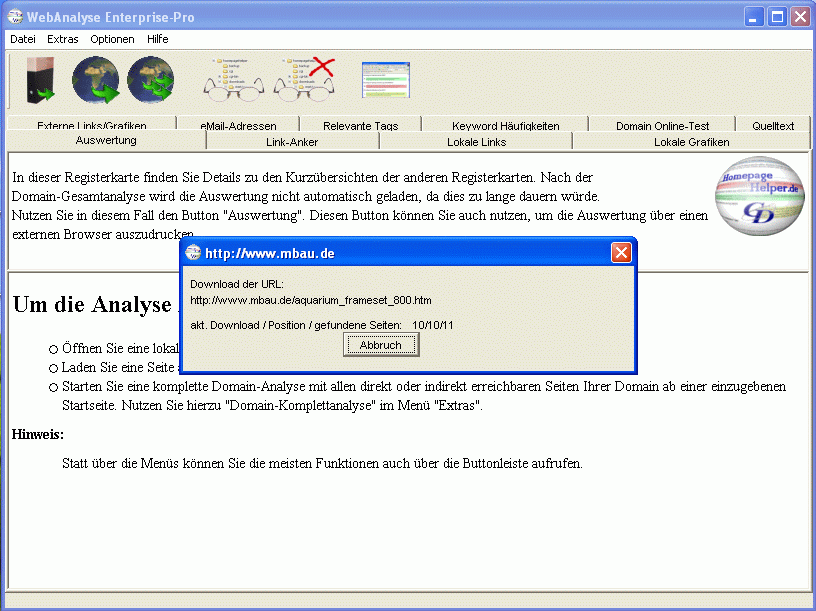Click the glasses folder-tree icon without red X

(x=233, y=81)
